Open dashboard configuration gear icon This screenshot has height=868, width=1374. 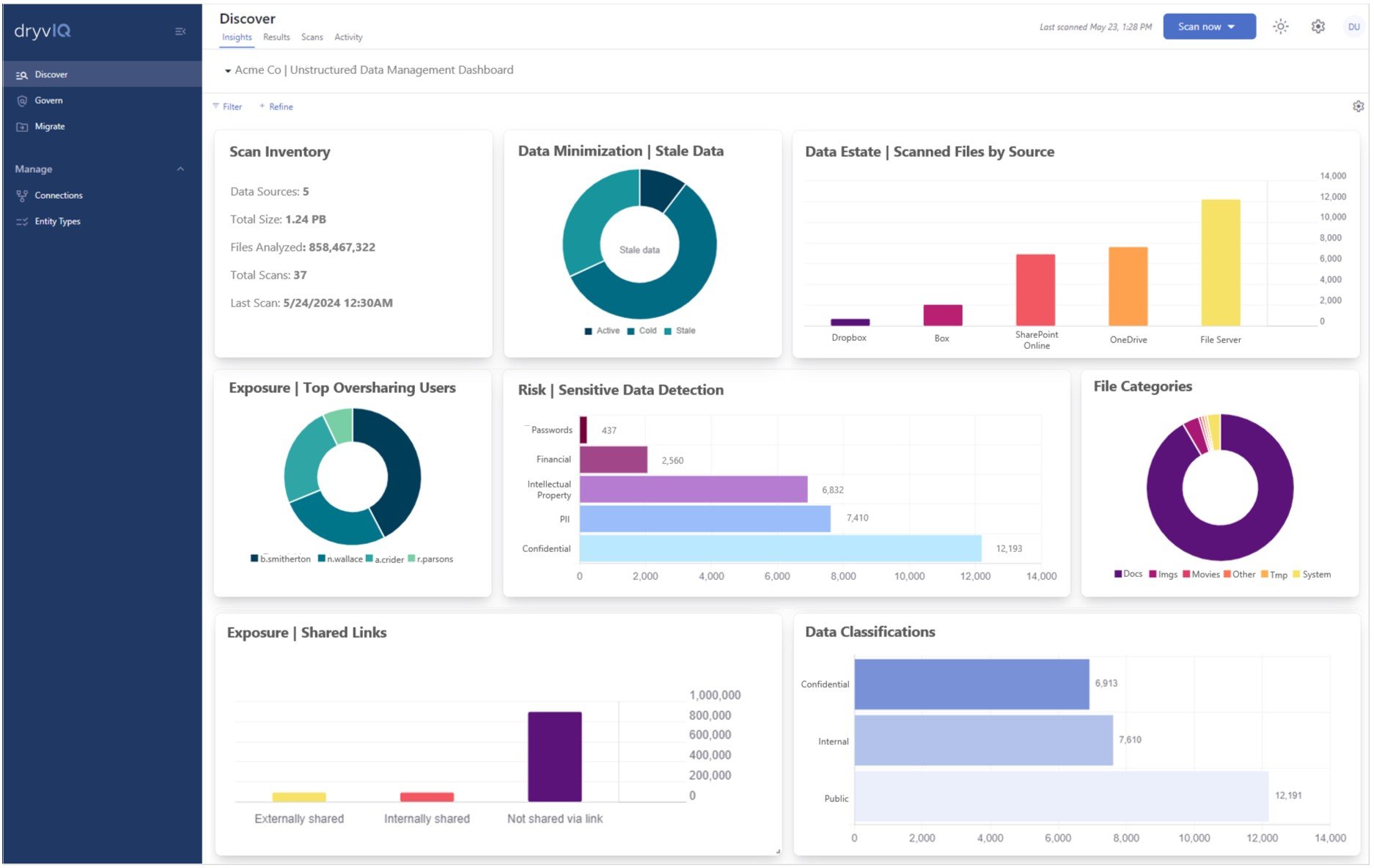1358,107
